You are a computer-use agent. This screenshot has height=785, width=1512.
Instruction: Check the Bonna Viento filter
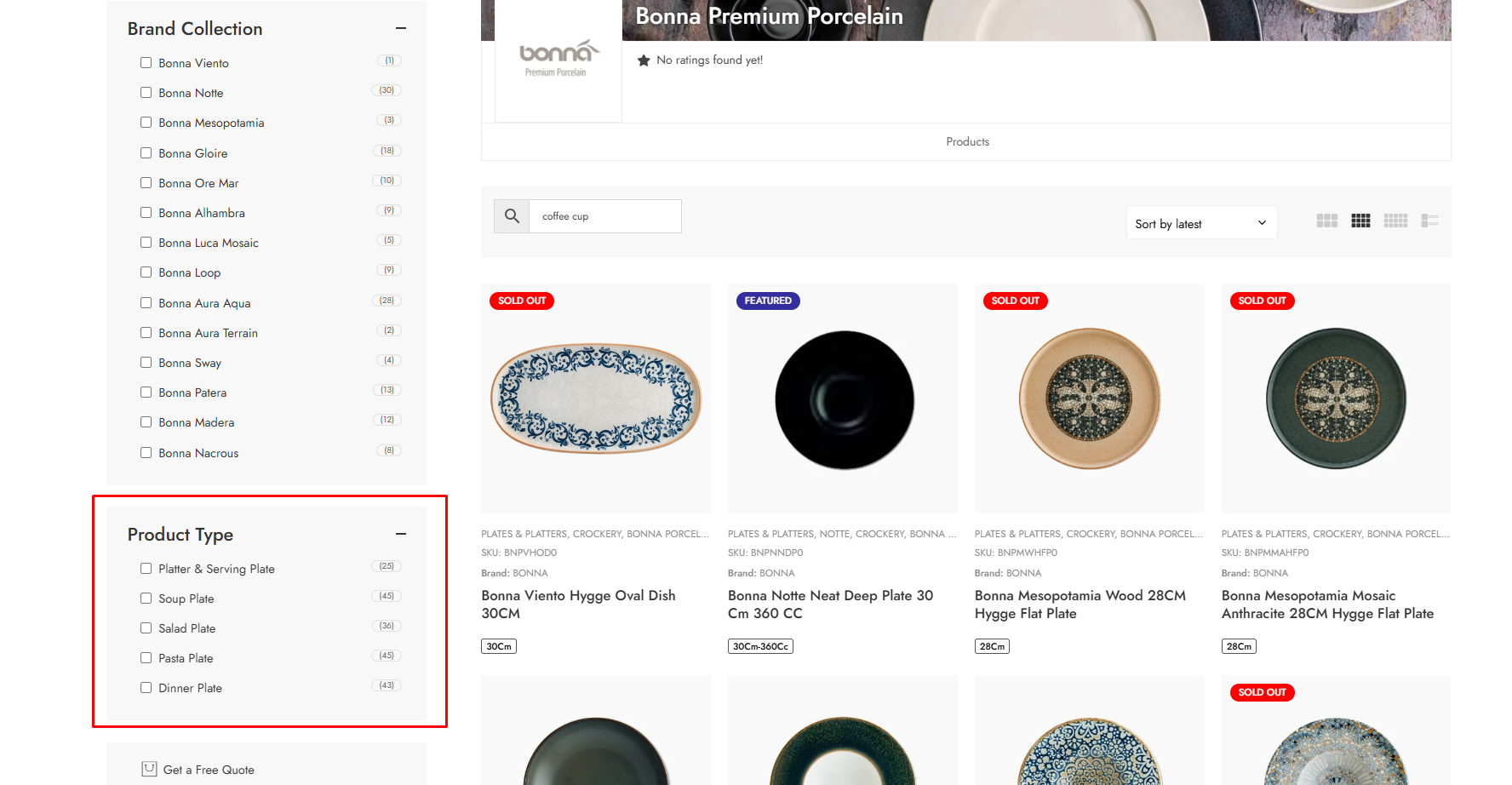click(x=146, y=63)
